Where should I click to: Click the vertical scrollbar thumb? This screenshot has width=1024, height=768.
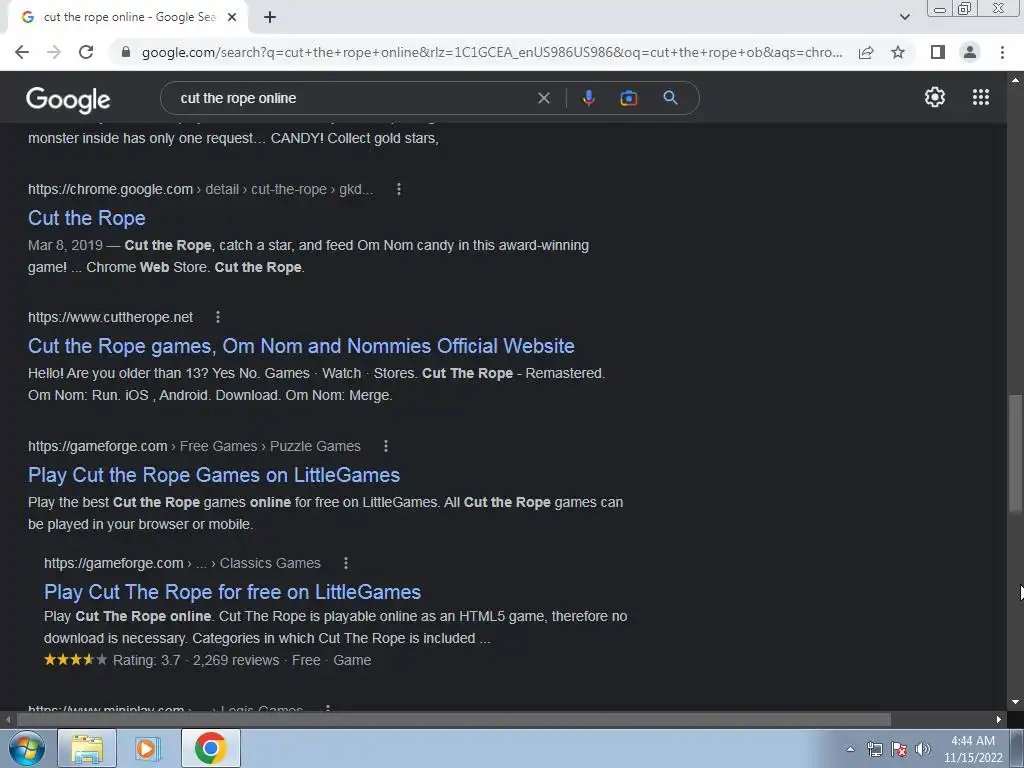(x=1014, y=454)
